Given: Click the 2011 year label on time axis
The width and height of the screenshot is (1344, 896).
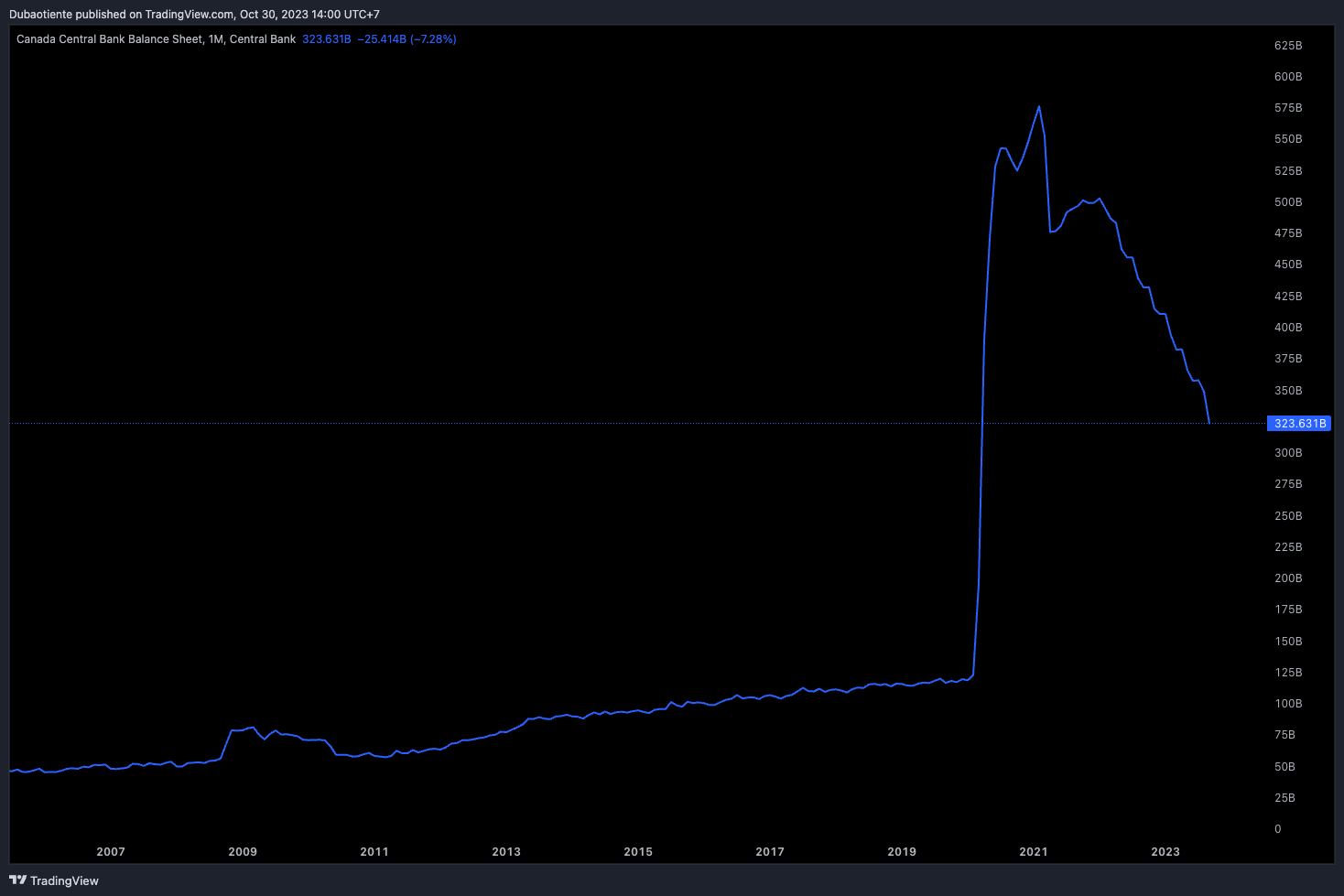Looking at the screenshot, I should (374, 852).
